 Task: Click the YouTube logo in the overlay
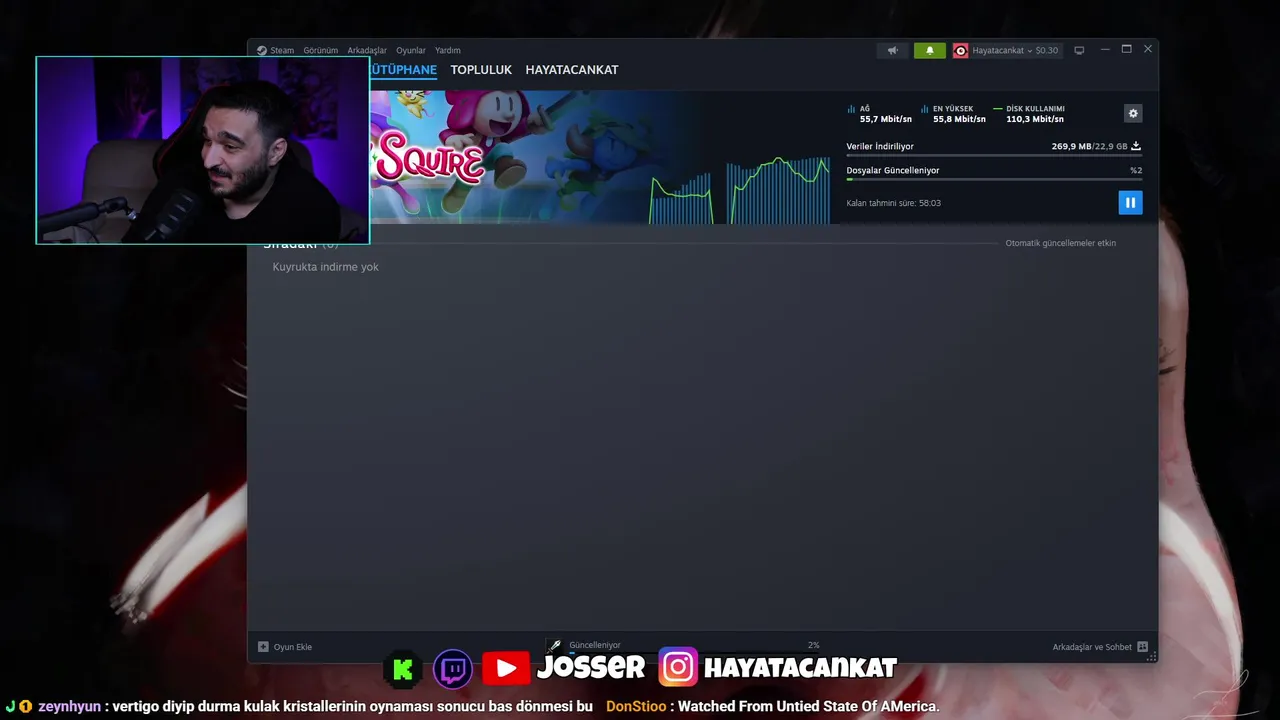(x=506, y=669)
